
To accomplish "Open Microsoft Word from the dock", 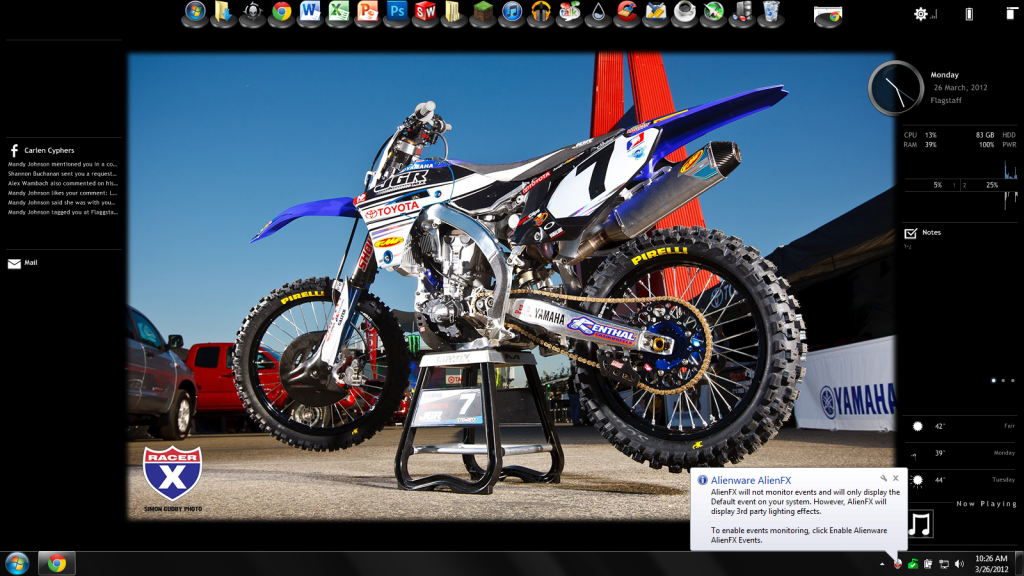I will (310, 12).
